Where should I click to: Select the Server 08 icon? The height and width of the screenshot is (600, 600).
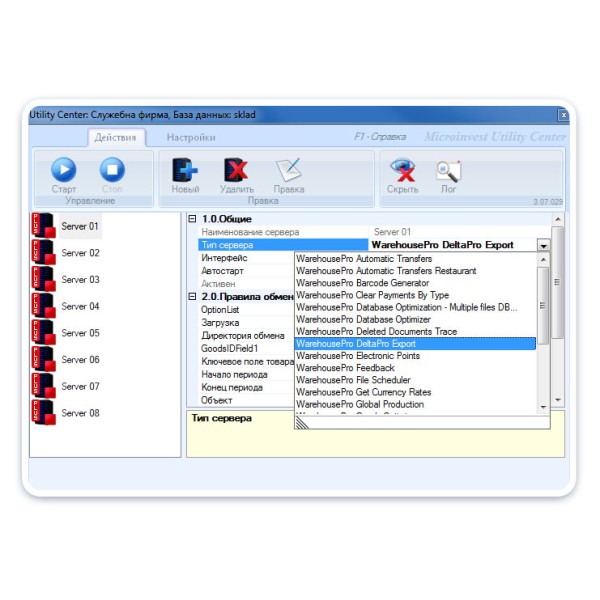tap(44, 412)
